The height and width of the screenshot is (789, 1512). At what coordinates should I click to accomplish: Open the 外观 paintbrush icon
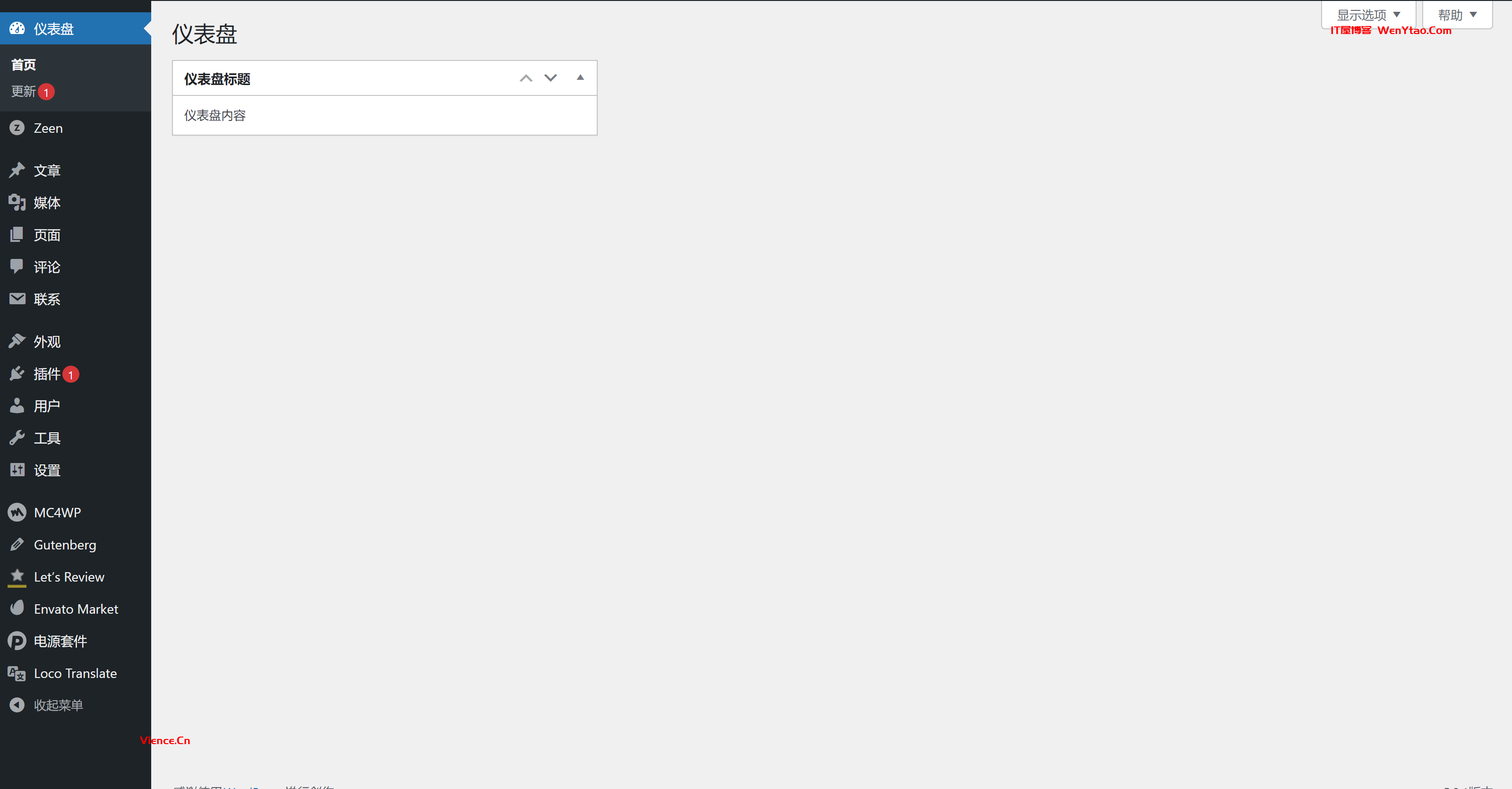click(x=17, y=341)
